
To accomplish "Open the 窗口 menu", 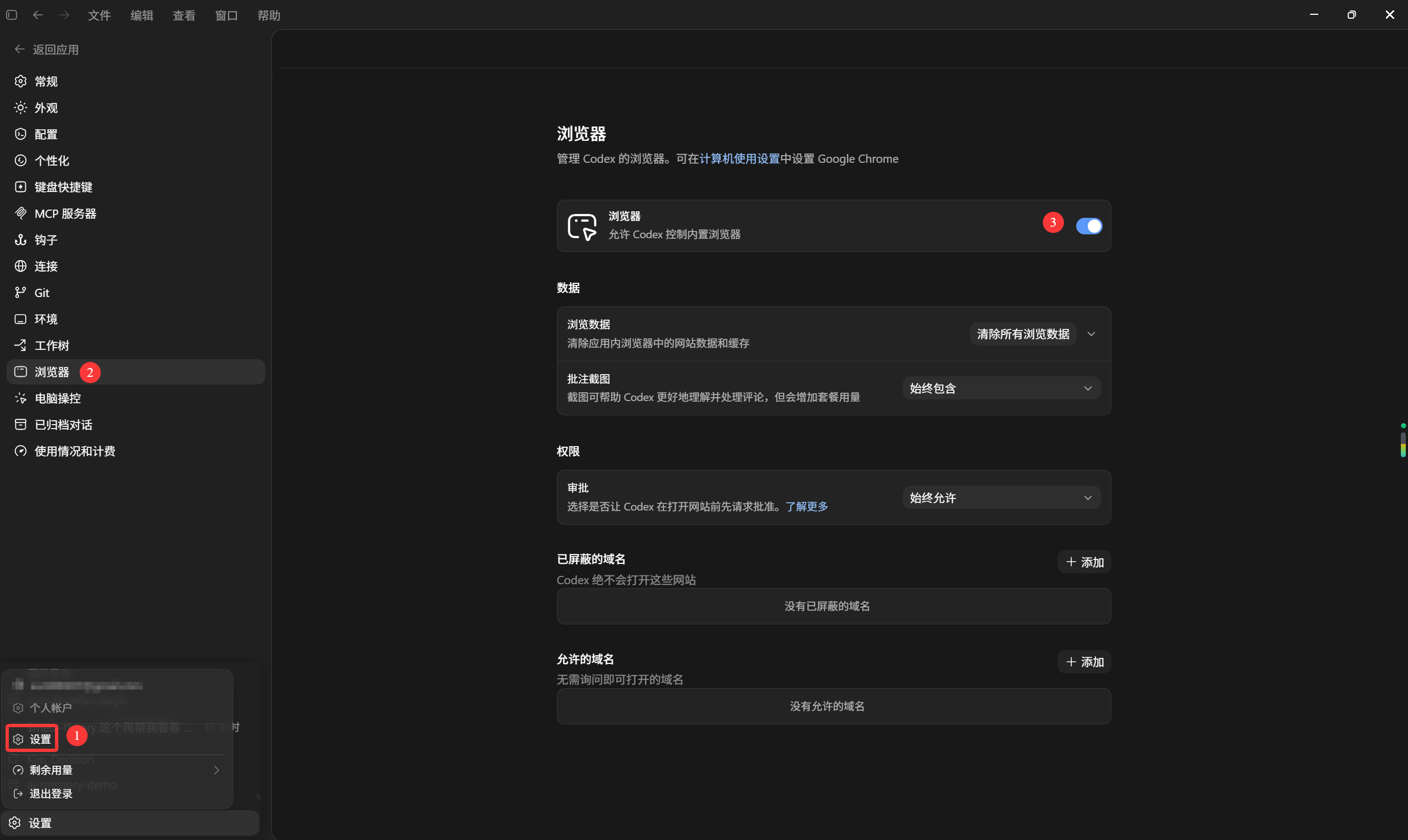I will (x=227, y=15).
